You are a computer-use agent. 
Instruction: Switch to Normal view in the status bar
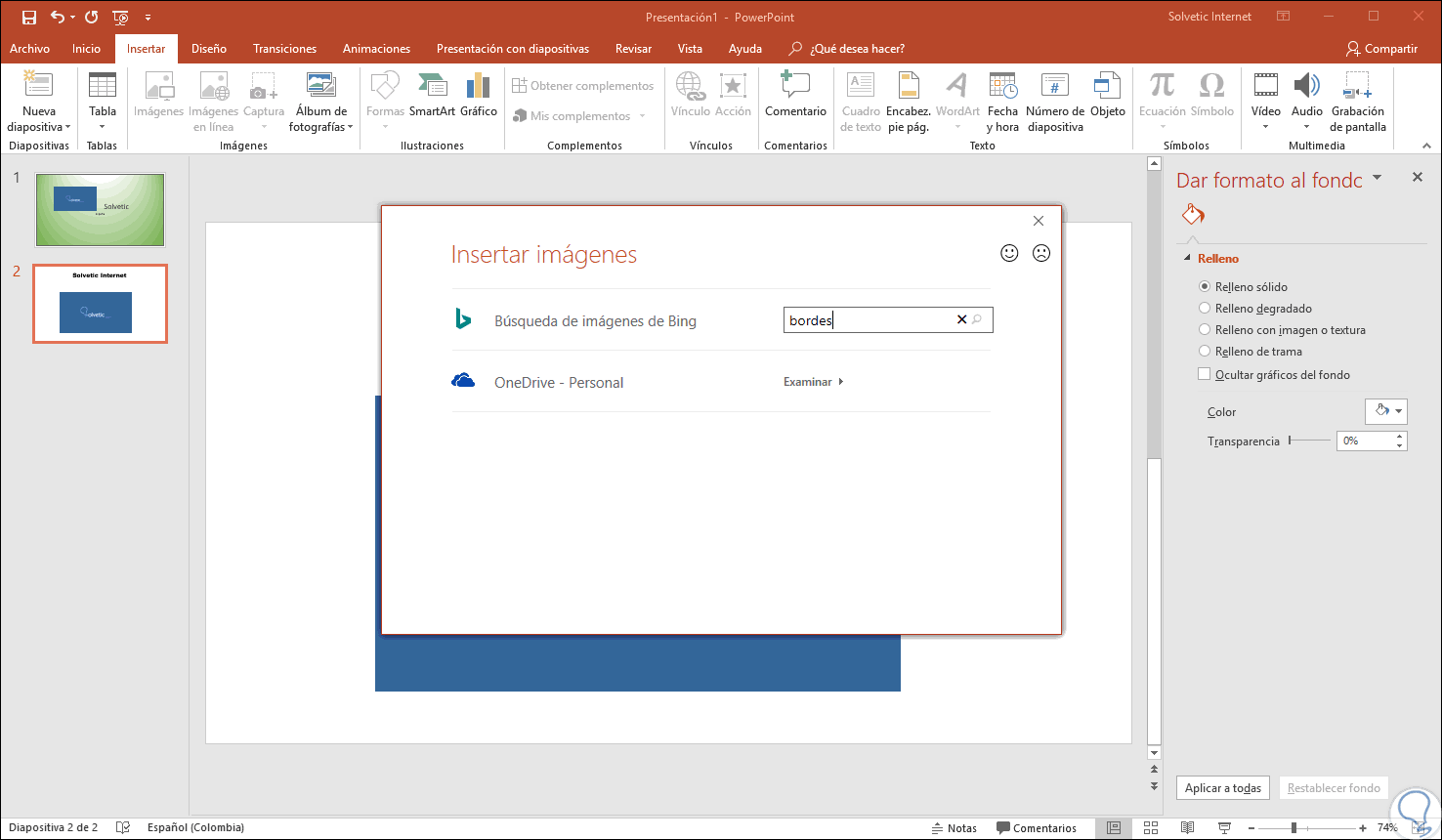(1113, 828)
